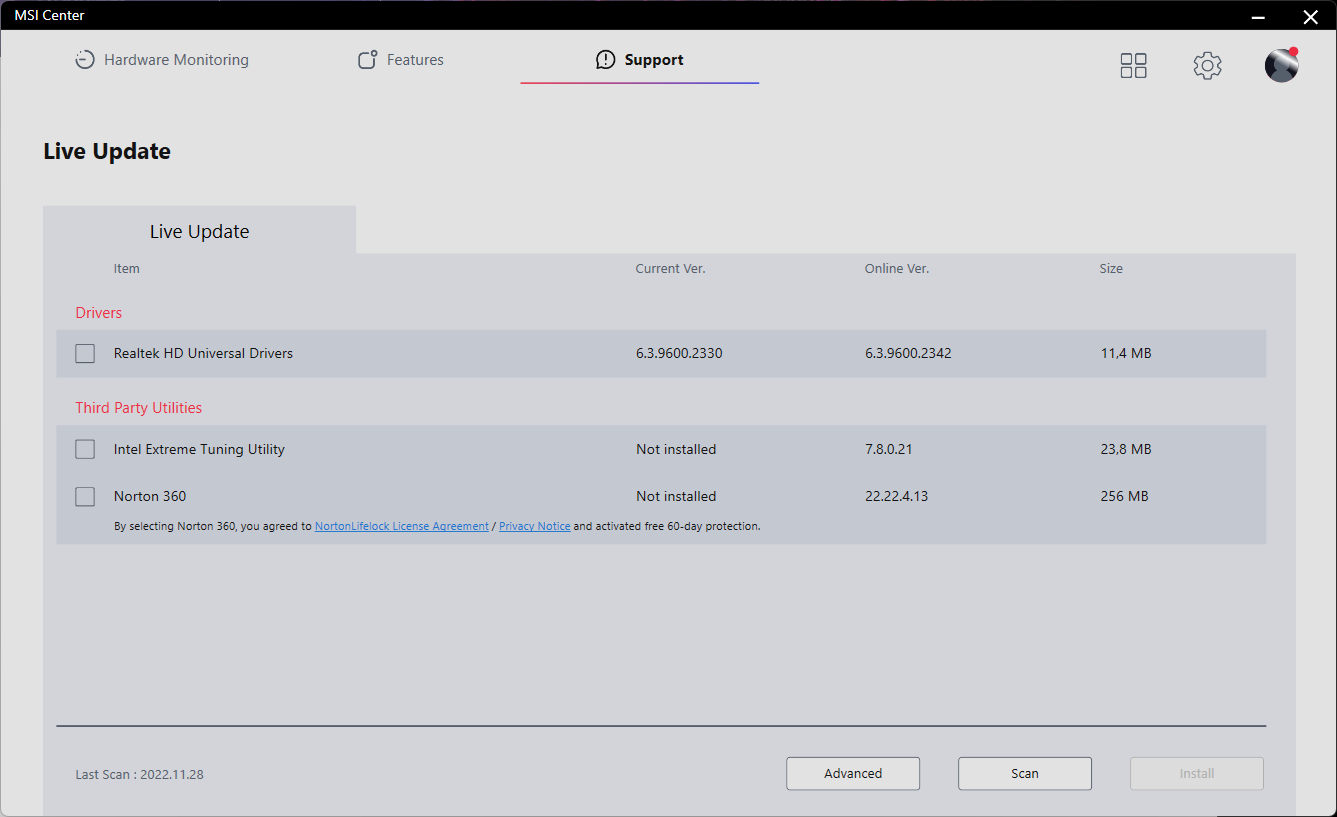The width and height of the screenshot is (1337, 817).
Task: Click online version 6.3.9600.2342
Action: click(908, 353)
